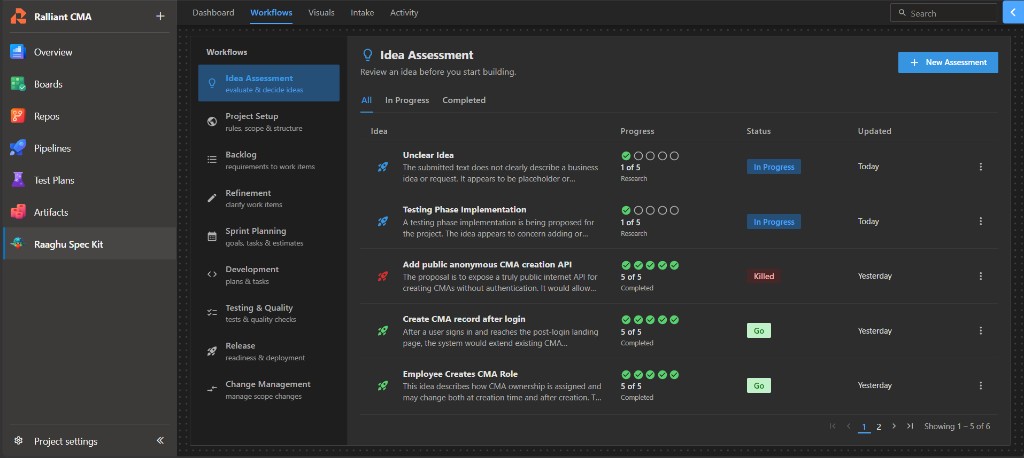Click the Project settings gear icon
This screenshot has width=1024, height=458.
18,441
